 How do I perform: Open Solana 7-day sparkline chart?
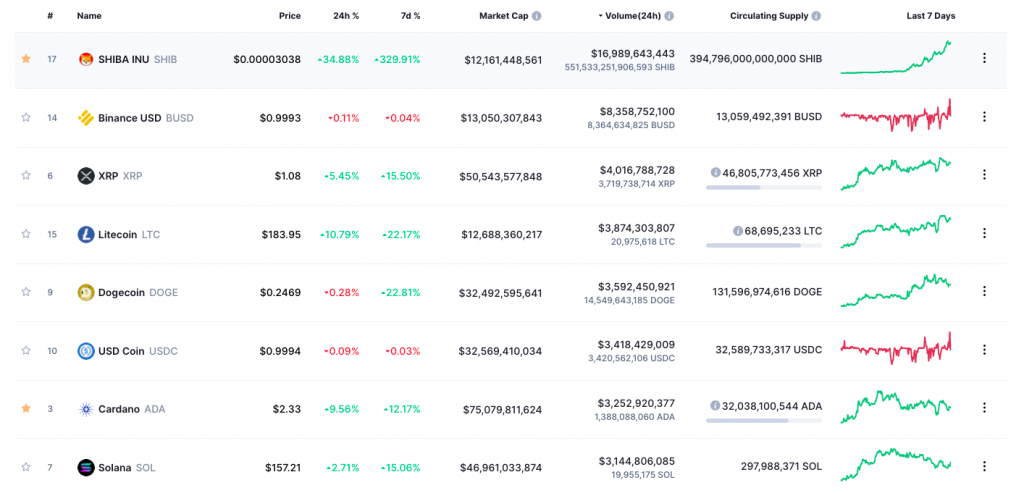pos(896,465)
